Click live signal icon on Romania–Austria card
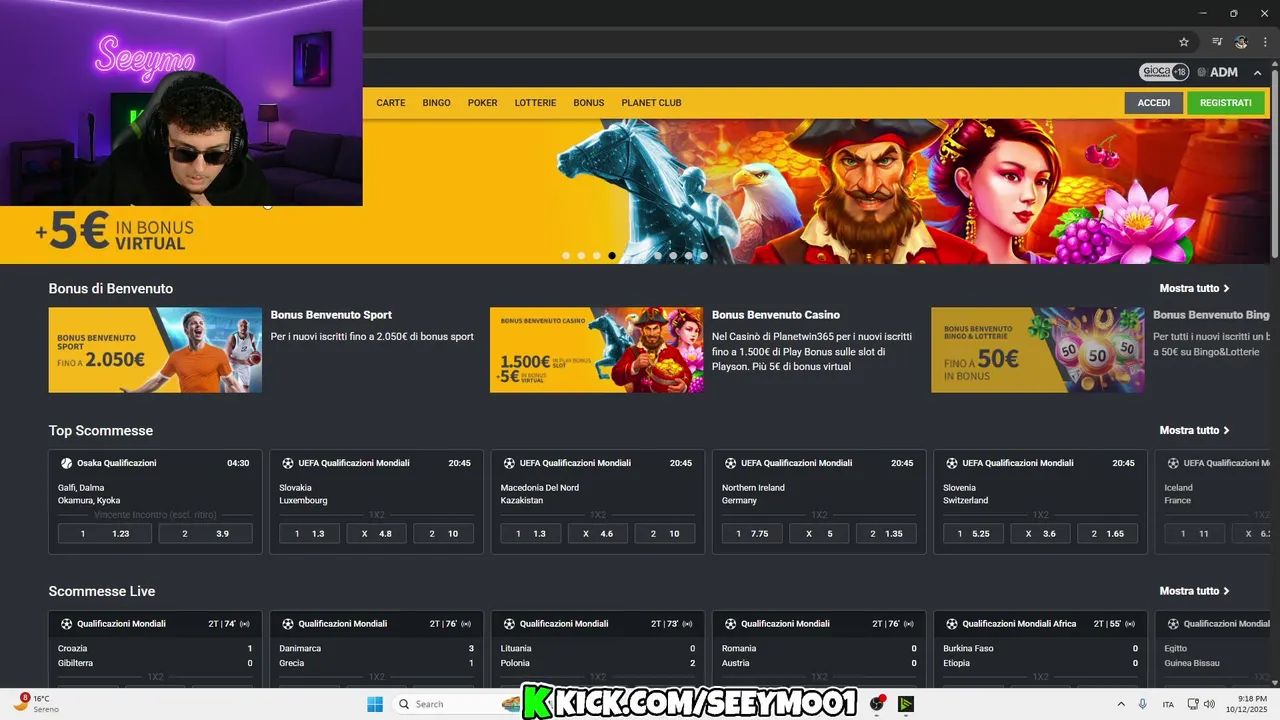 click(x=909, y=624)
